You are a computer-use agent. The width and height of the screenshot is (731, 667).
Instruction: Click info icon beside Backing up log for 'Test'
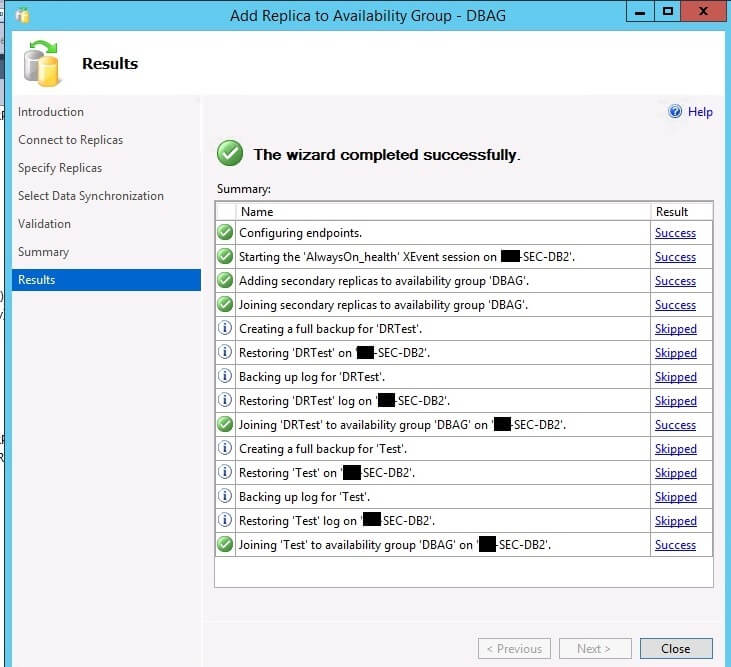(225, 497)
